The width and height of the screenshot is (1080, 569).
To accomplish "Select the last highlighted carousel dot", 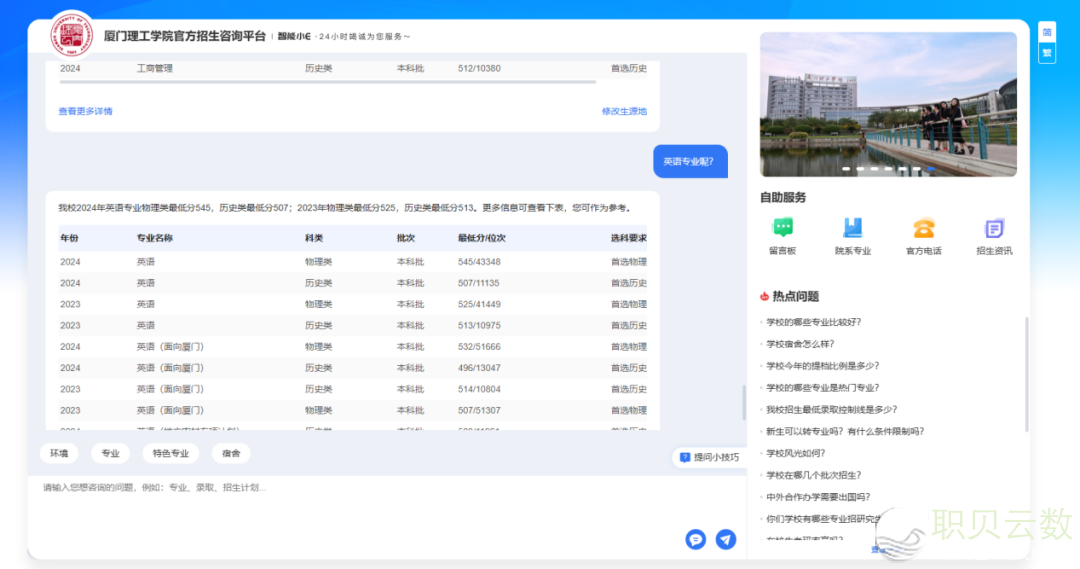I will pyautogui.click(x=931, y=169).
